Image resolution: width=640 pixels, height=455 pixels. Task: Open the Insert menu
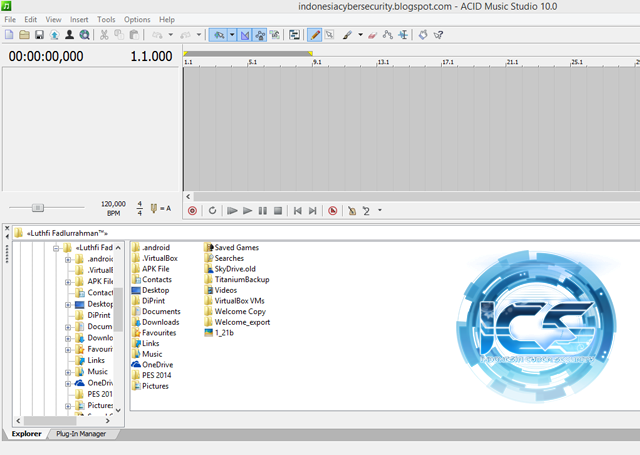pos(79,20)
